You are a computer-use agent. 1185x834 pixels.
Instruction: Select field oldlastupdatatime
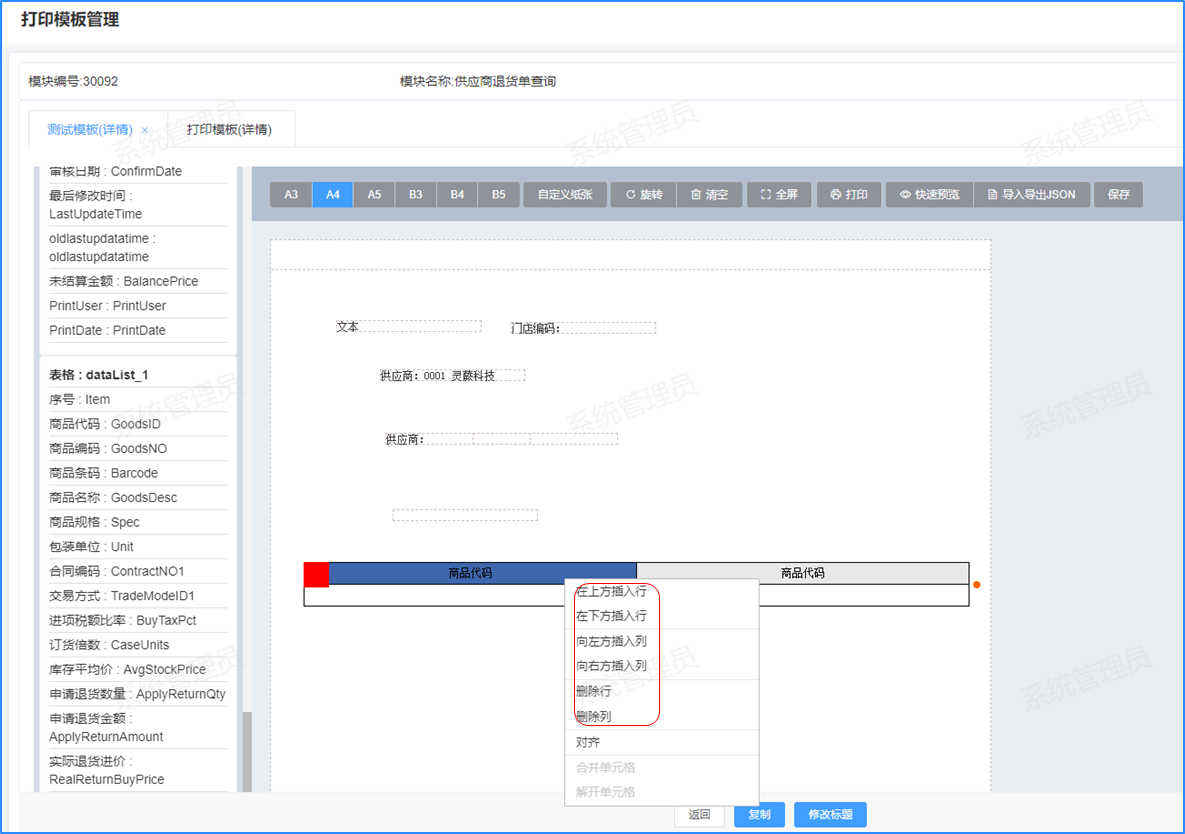pyautogui.click(x=138, y=248)
